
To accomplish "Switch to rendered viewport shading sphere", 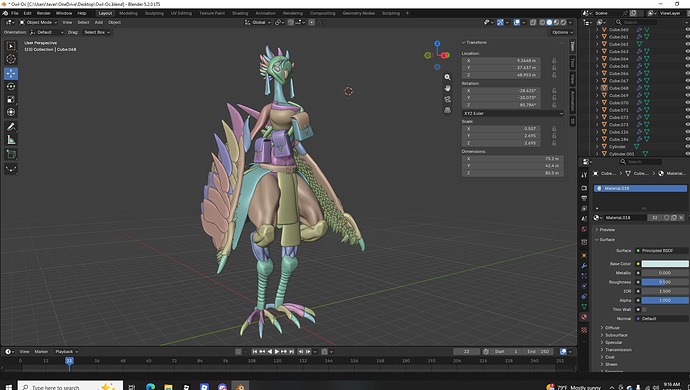I will coord(563,22).
